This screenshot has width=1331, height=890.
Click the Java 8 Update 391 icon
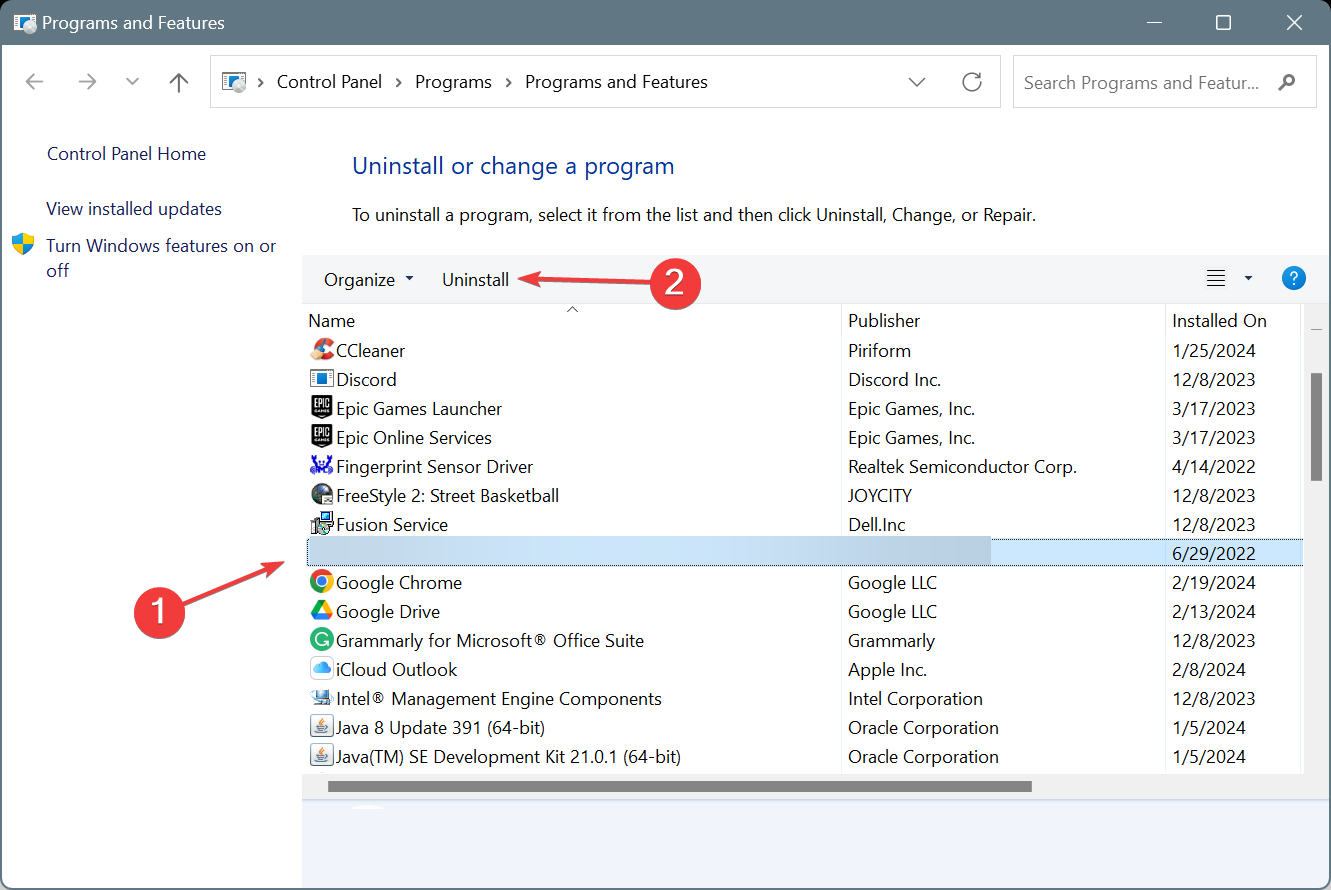pyautogui.click(x=322, y=727)
